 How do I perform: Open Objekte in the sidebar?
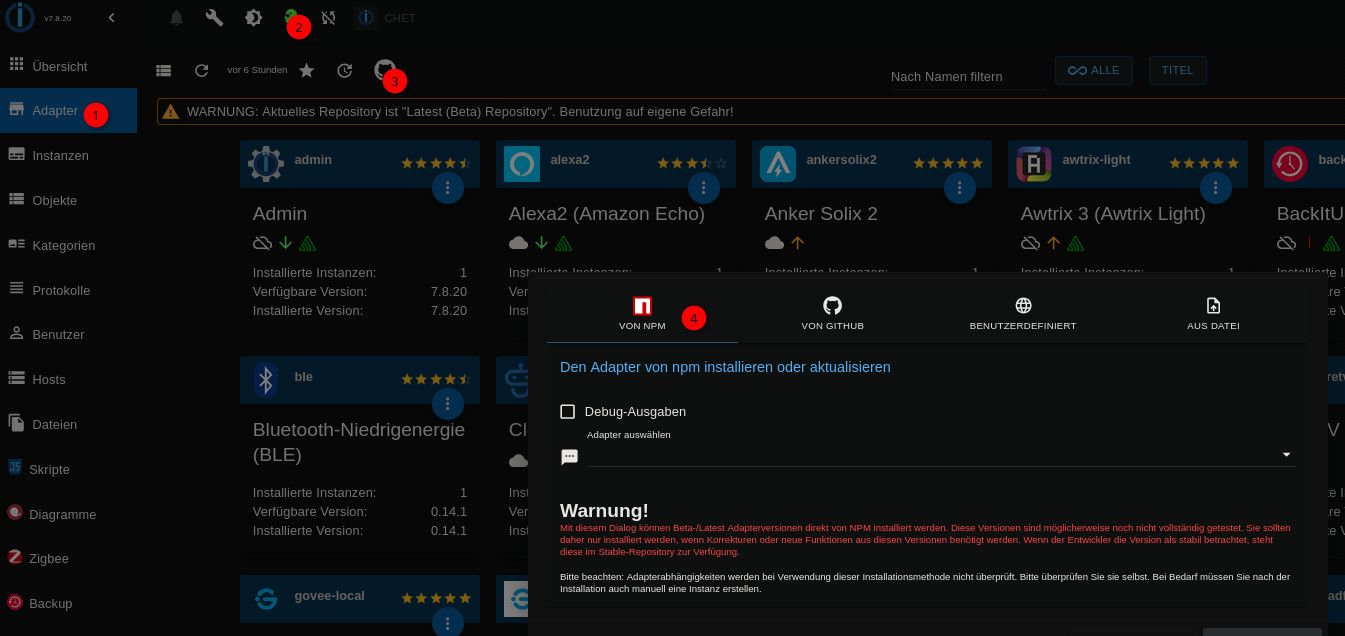[68, 200]
